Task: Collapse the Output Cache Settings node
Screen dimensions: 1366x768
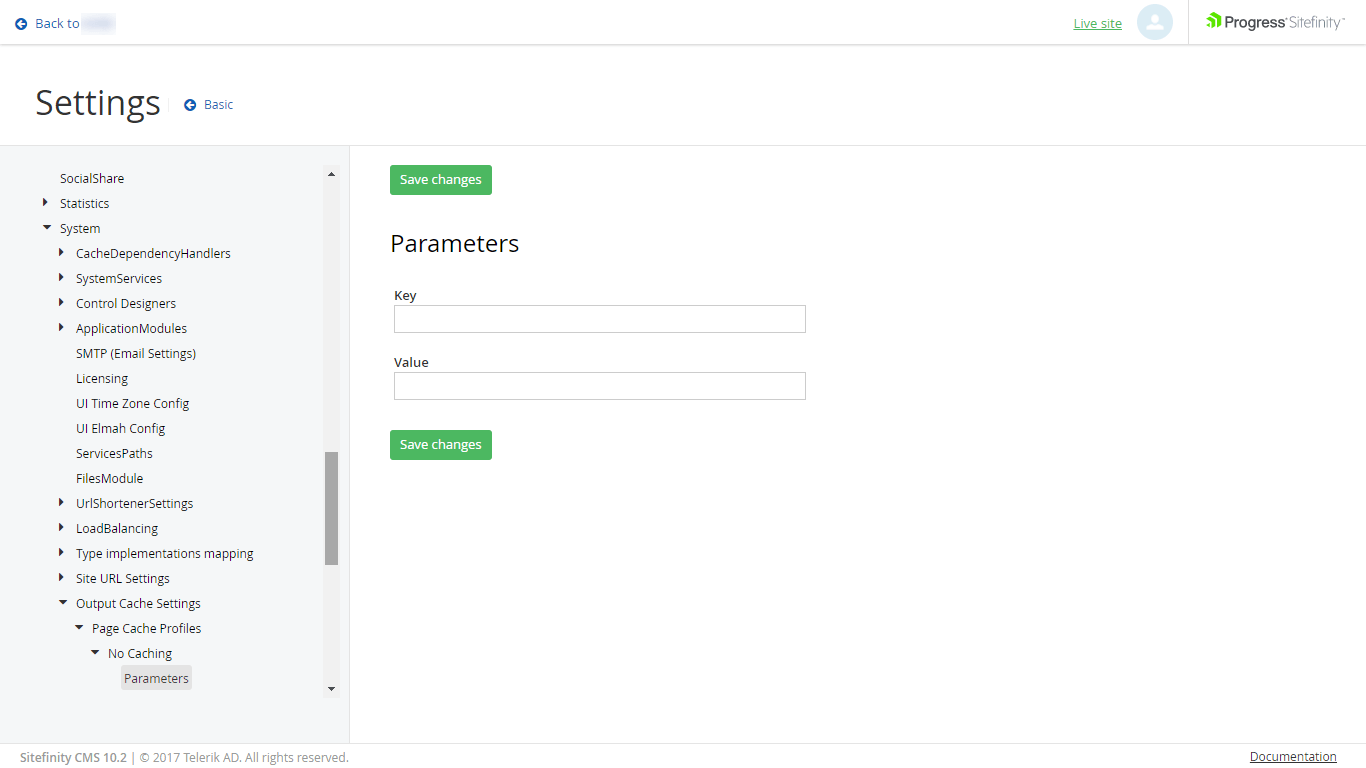Action: pos(62,603)
